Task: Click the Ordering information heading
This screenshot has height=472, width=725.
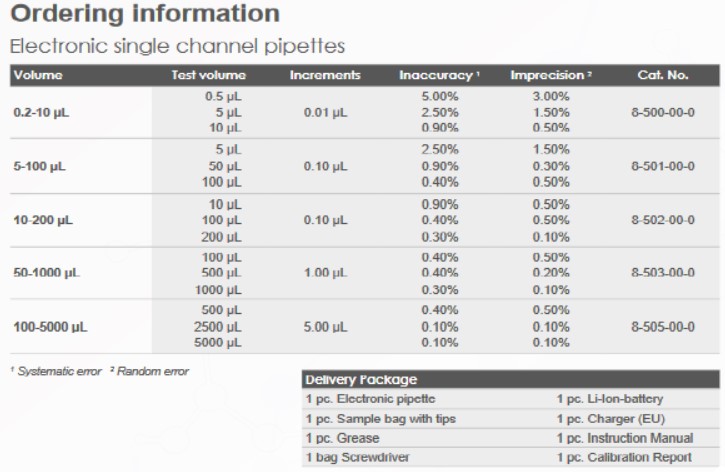Action: click(x=145, y=13)
